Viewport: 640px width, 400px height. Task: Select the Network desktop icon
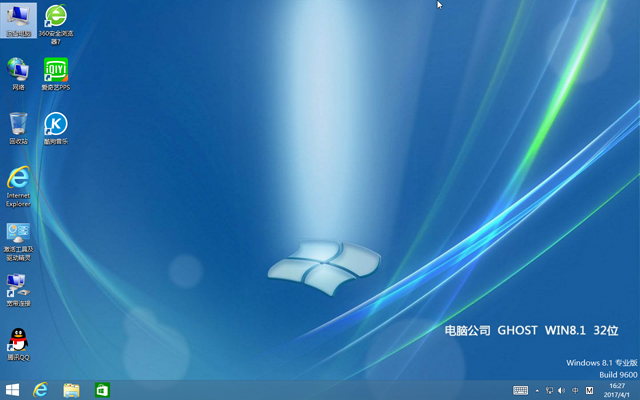click(x=18, y=70)
